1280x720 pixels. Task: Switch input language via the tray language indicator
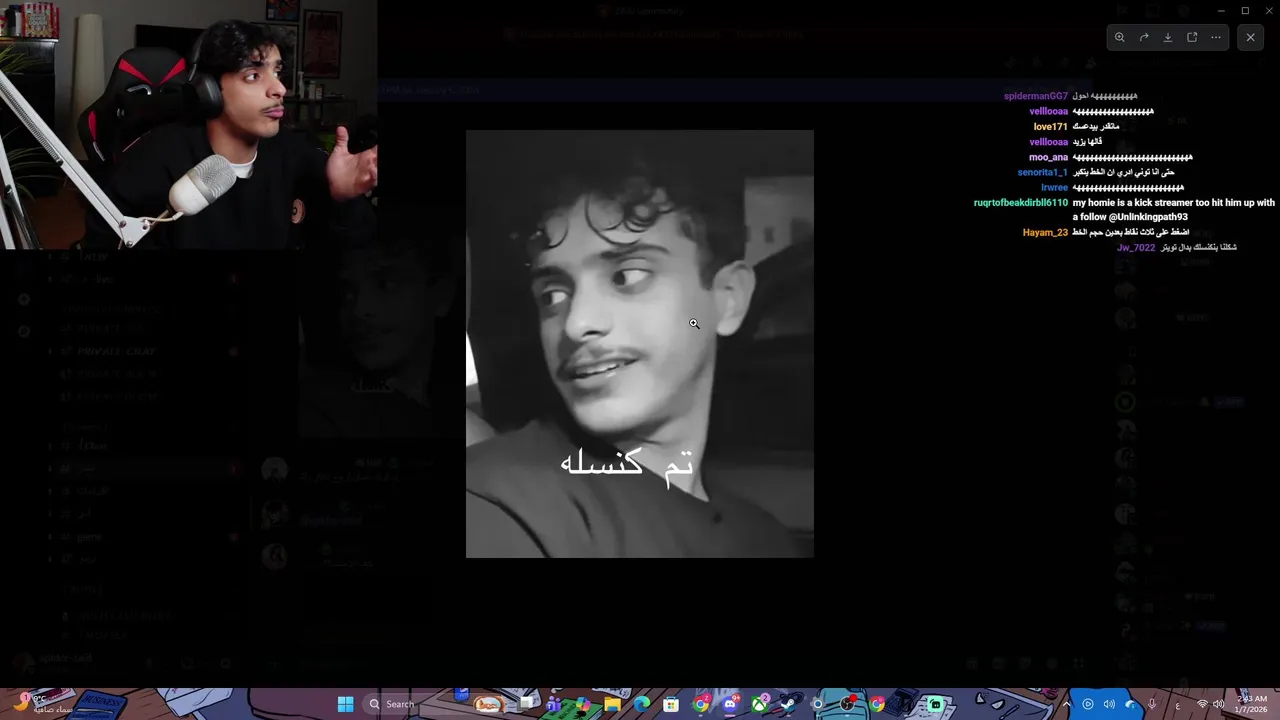point(1178,704)
